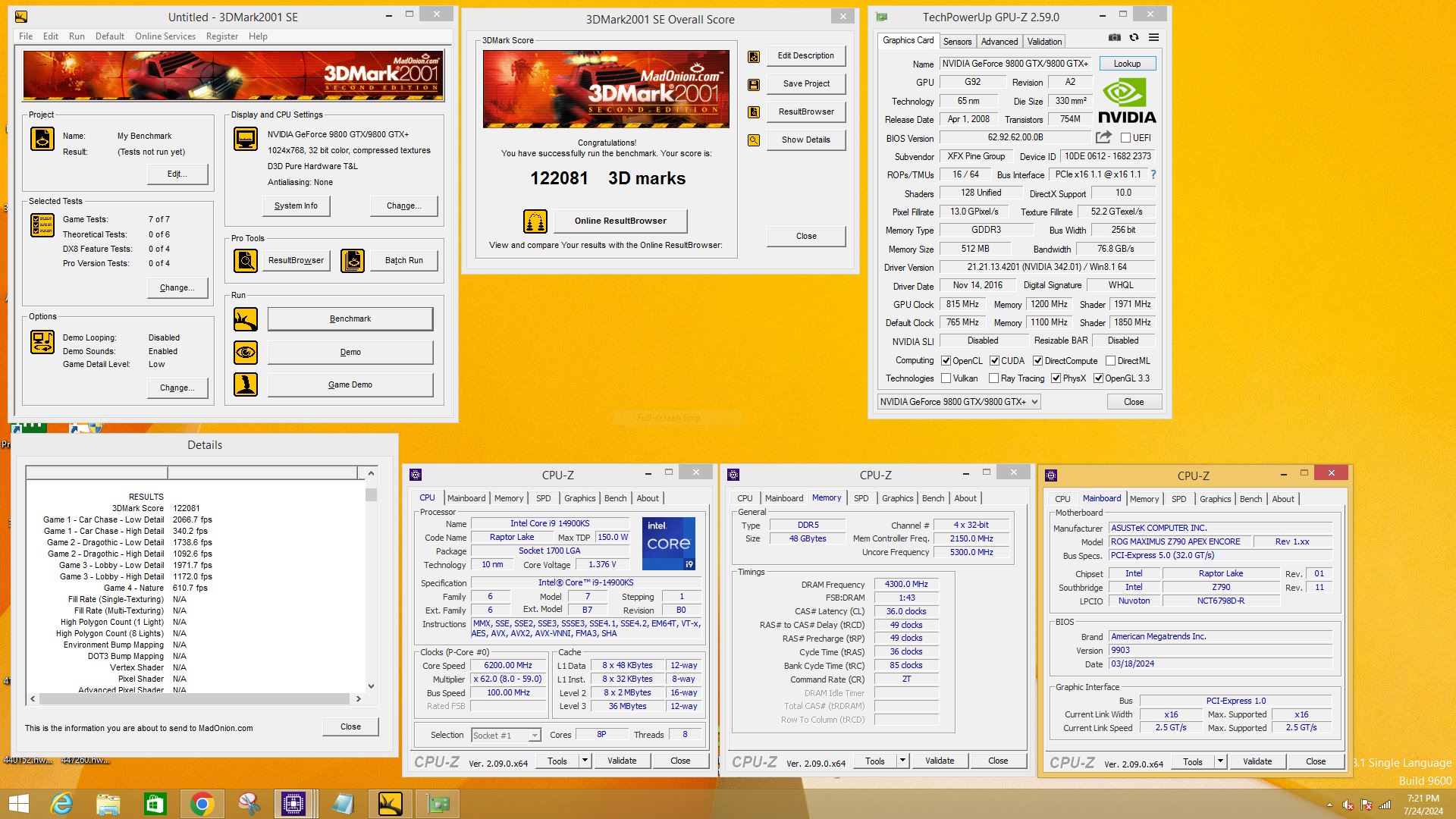Viewport: 1456px width, 819px height.
Task: Open the SPD tab in CPU-Z Memory window
Action: 861,498
